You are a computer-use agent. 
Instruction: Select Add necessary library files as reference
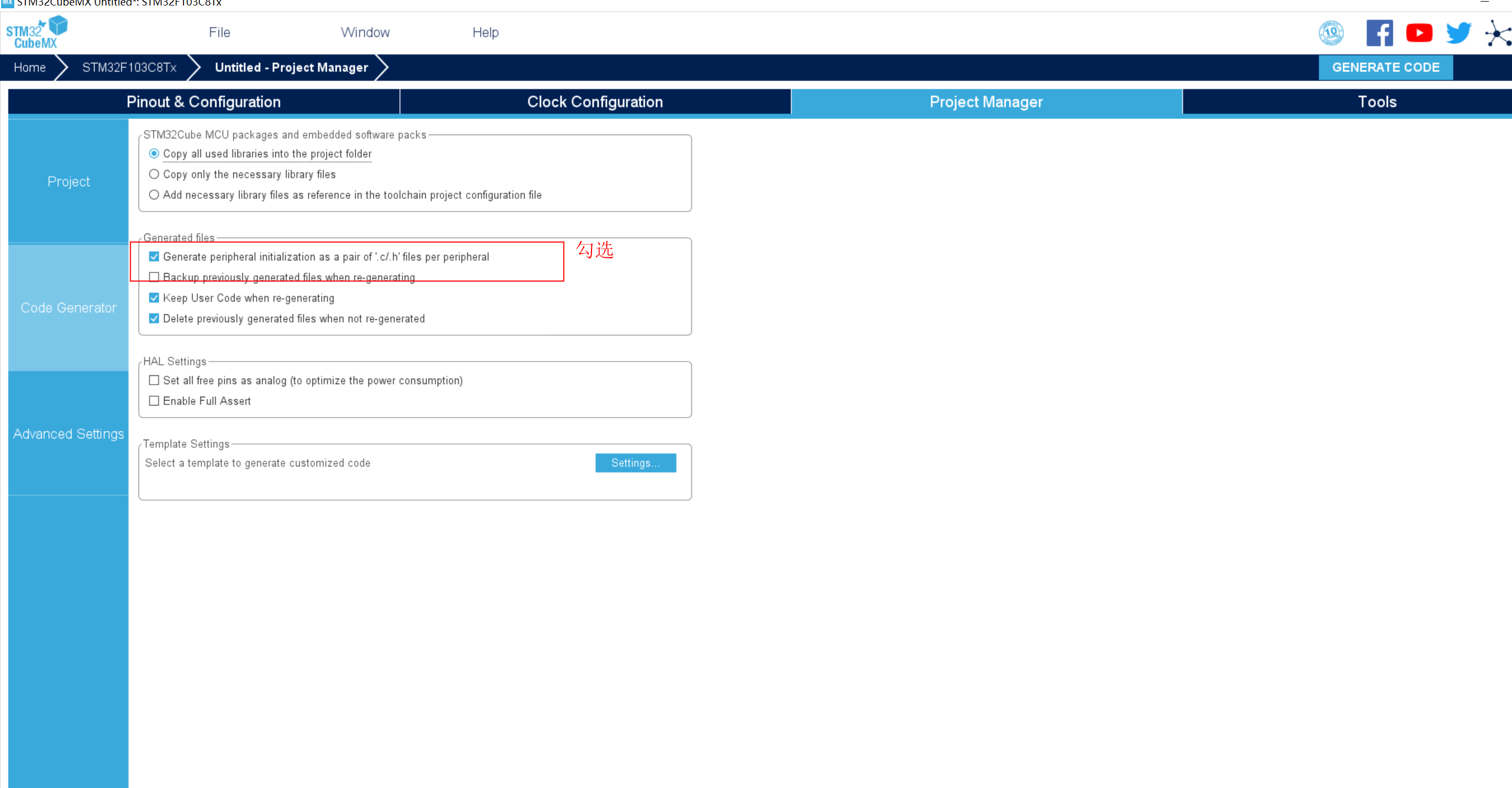tap(154, 195)
